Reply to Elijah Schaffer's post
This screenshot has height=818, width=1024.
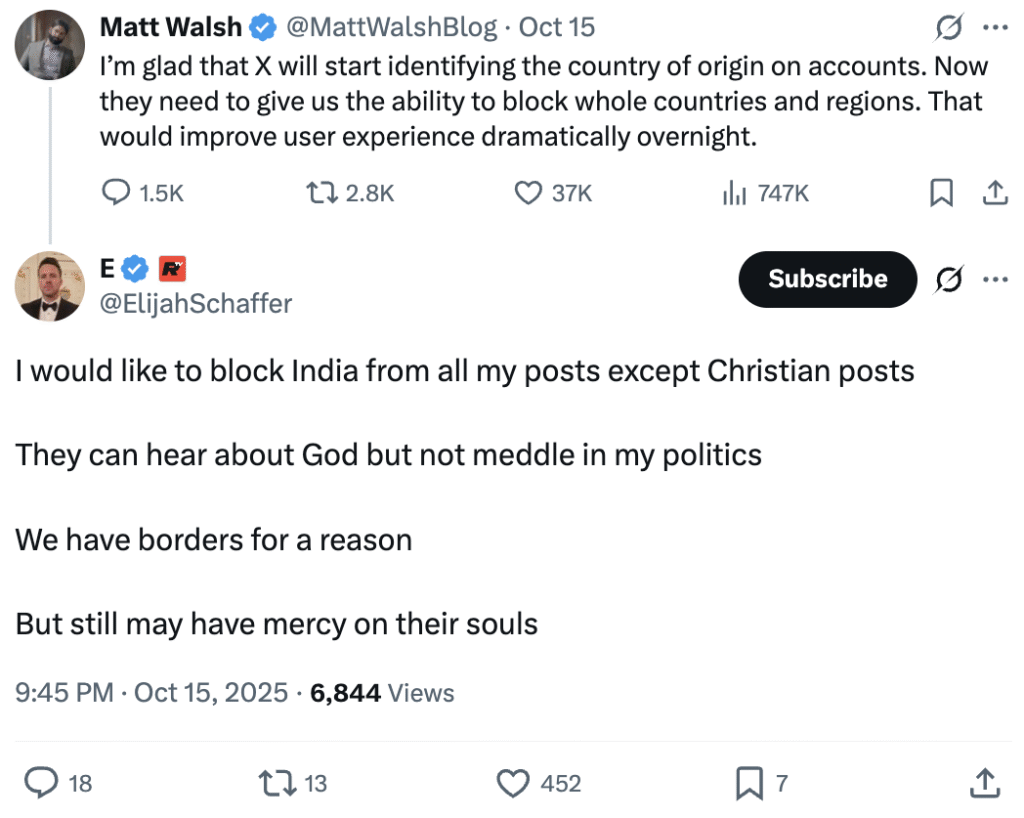(40, 783)
